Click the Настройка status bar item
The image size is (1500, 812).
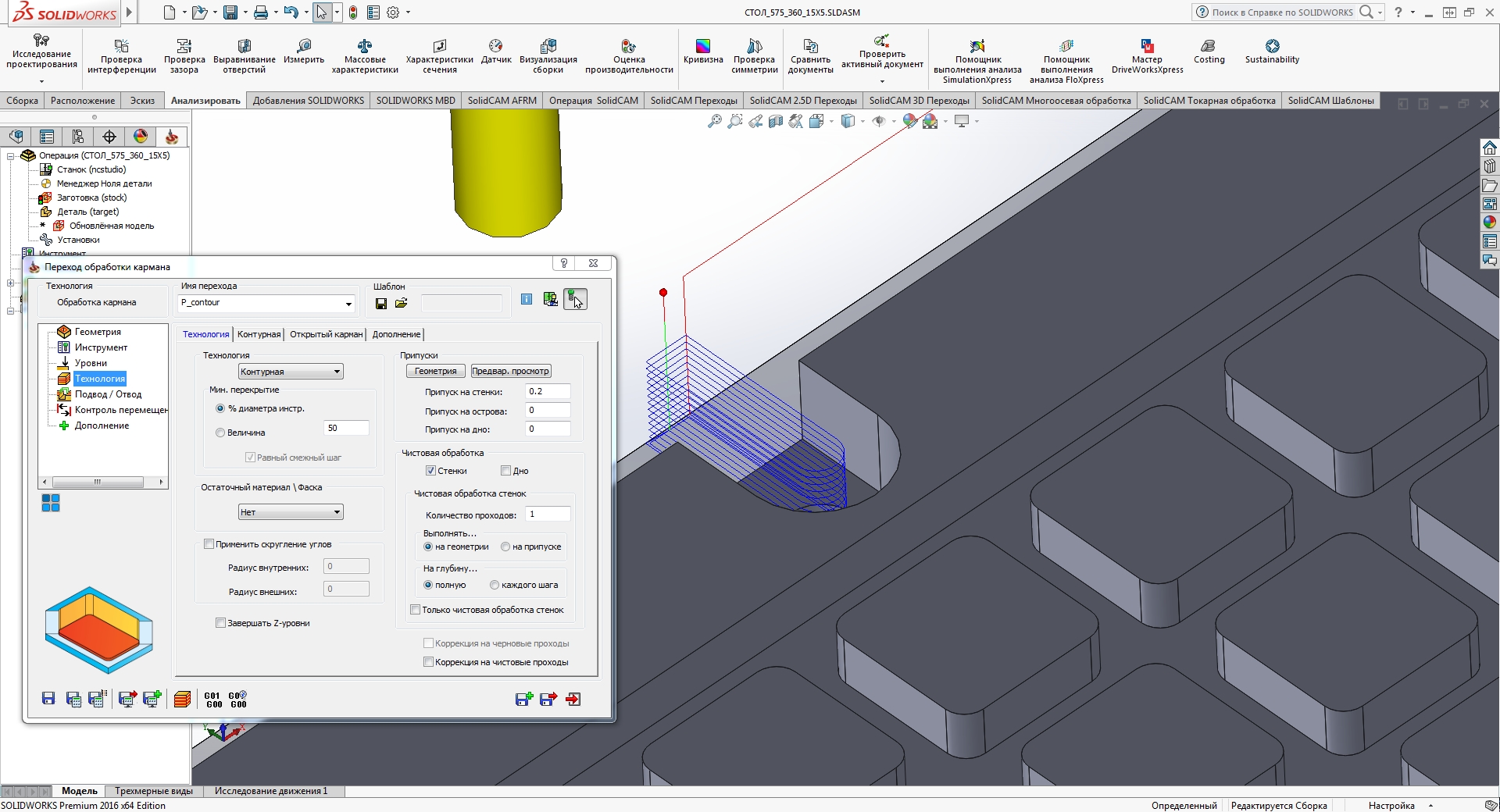click(x=1391, y=806)
